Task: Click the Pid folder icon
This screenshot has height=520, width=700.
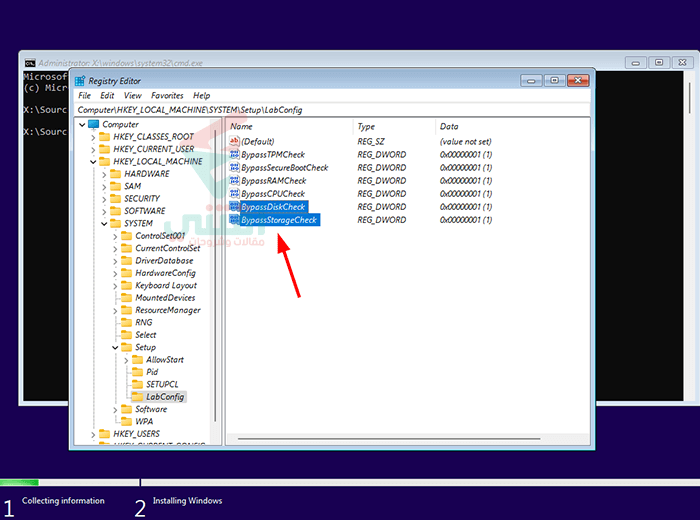Action: 138,372
